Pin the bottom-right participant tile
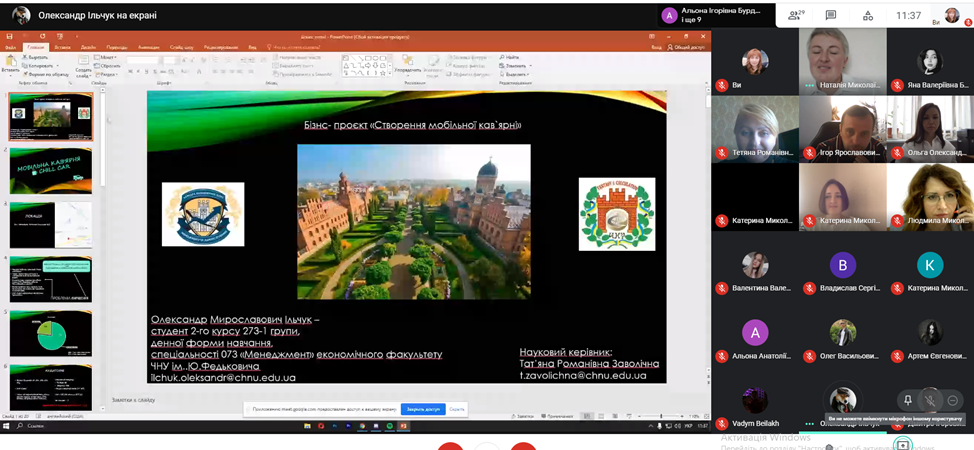 coord(908,400)
